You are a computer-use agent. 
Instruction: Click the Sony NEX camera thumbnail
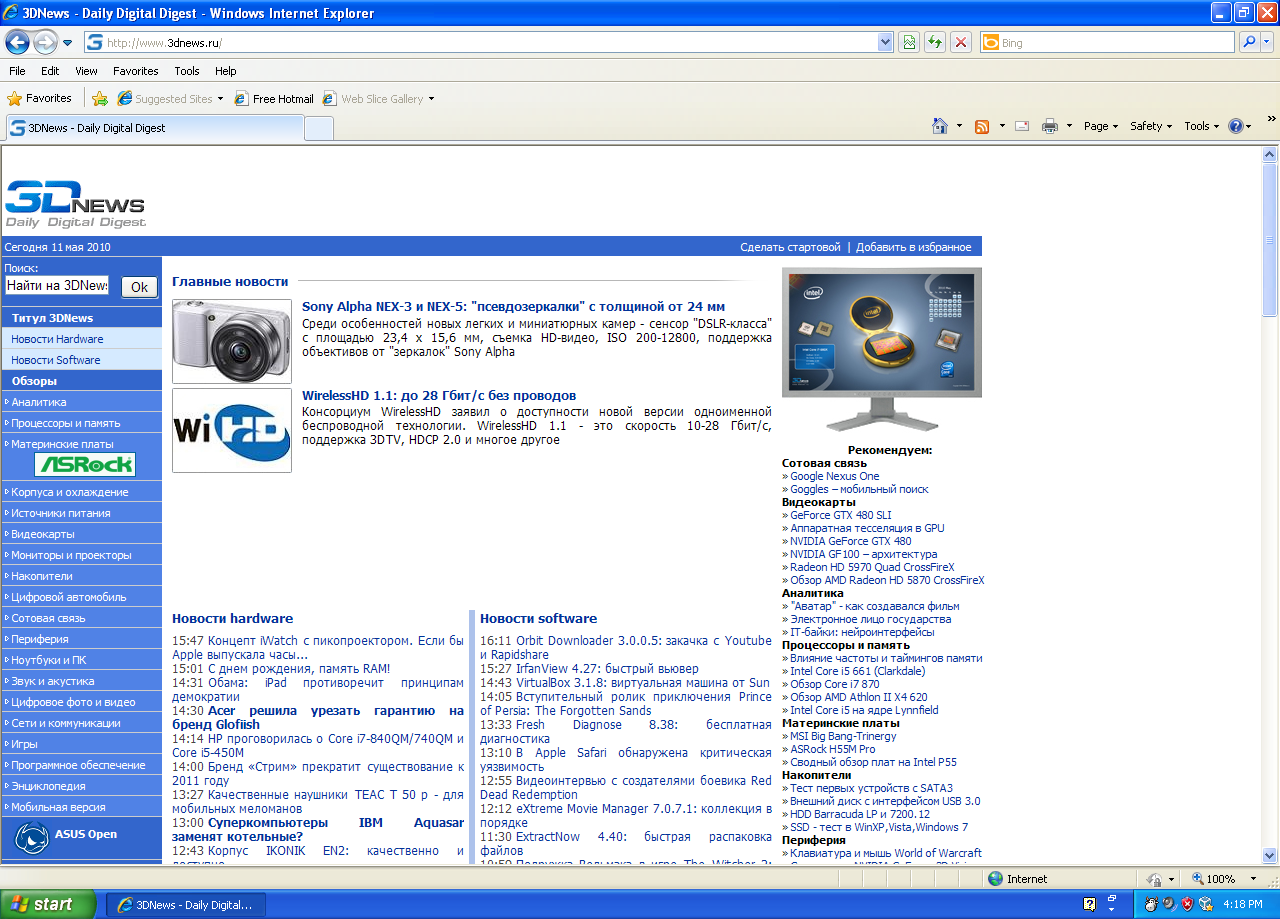pyautogui.click(x=232, y=341)
